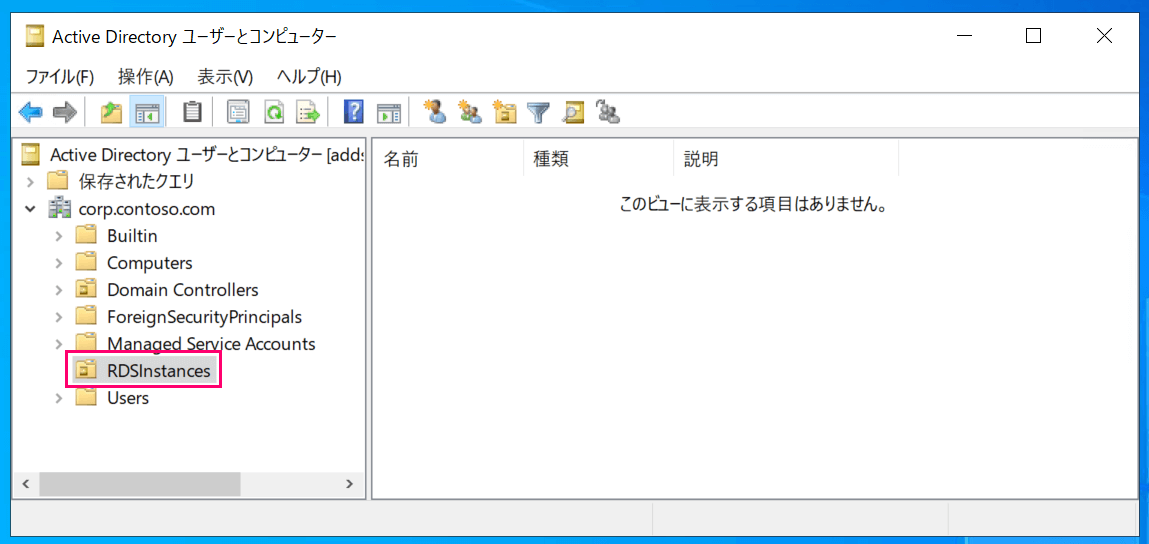Open Properties via the toolbar properties icon
The width and height of the screenshot is (1149, 544).
[237, 112]
